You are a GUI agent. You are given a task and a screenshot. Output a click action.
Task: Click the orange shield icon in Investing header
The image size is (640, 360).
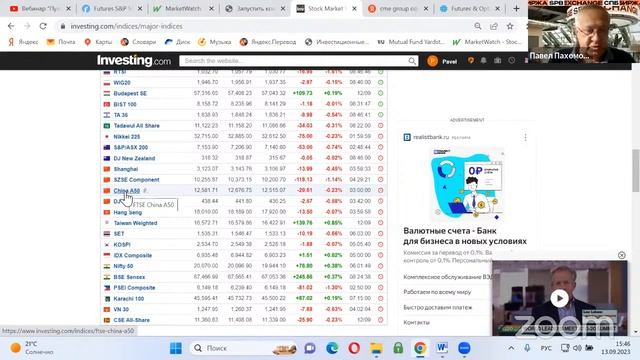(471, 60)
